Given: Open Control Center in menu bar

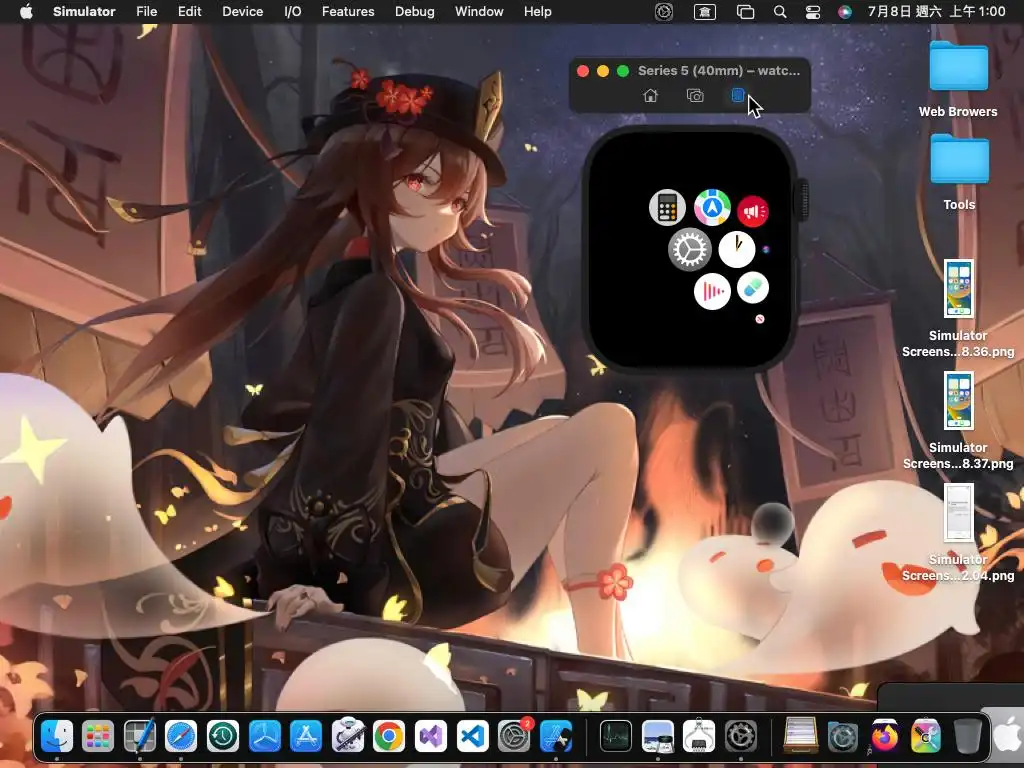Looking at the screenshot, I should click(x=812, y=11).
